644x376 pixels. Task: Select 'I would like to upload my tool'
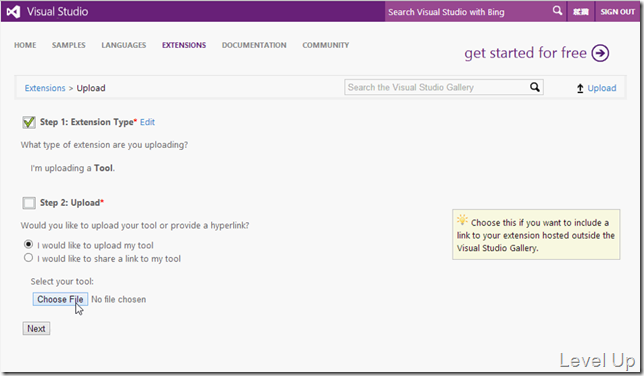[28, 244]
